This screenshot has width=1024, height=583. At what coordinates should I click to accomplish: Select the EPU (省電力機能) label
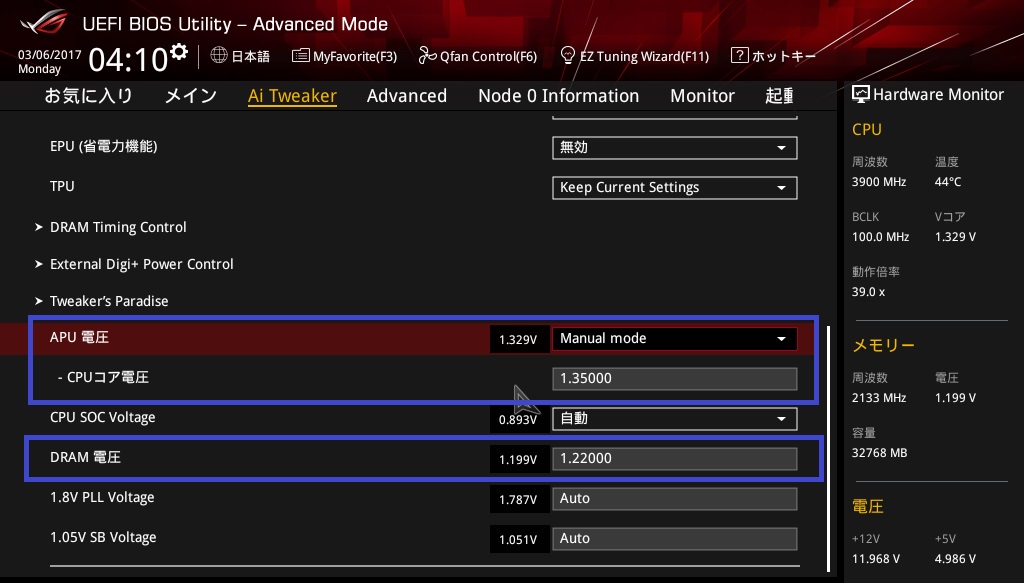pos(103,146)
